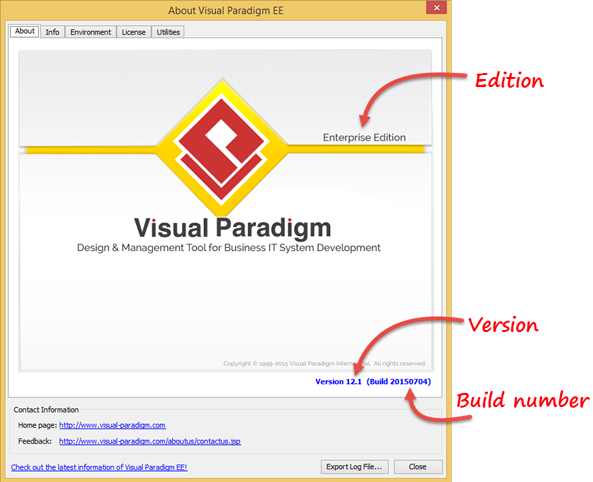Click the Version 12.1 text
593x482 pixels.
point(338,381)
